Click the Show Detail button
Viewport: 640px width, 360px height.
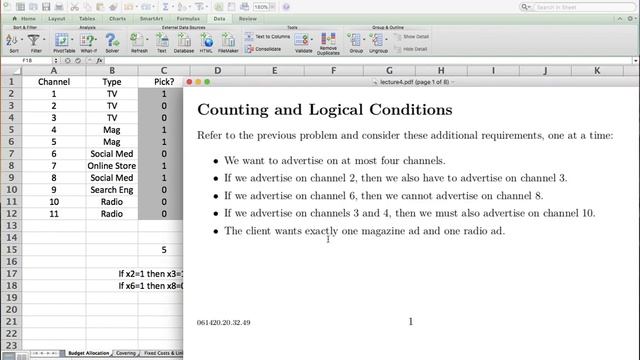click(411, 36)
